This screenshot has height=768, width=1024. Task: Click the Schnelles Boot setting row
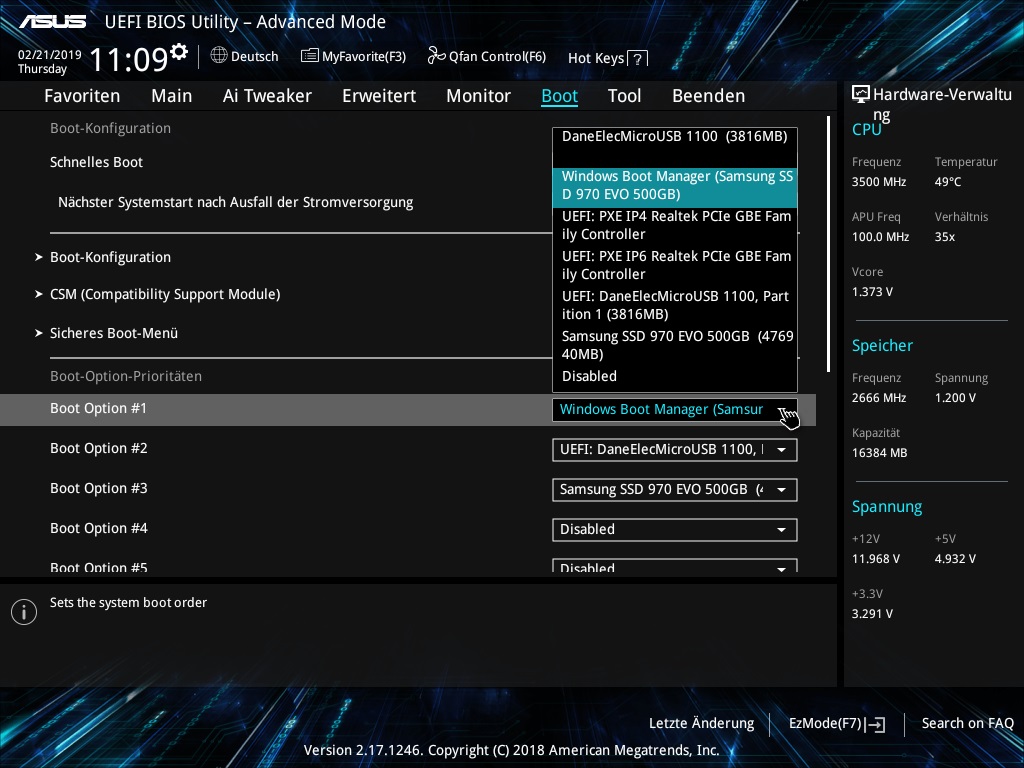point(96,163)
